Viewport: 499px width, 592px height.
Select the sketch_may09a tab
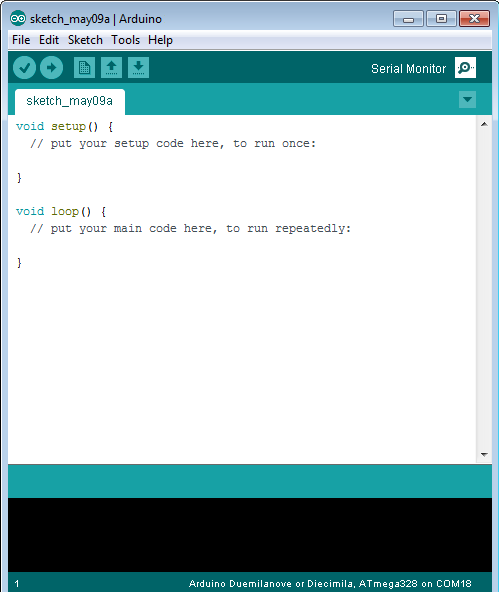[70, 101]
